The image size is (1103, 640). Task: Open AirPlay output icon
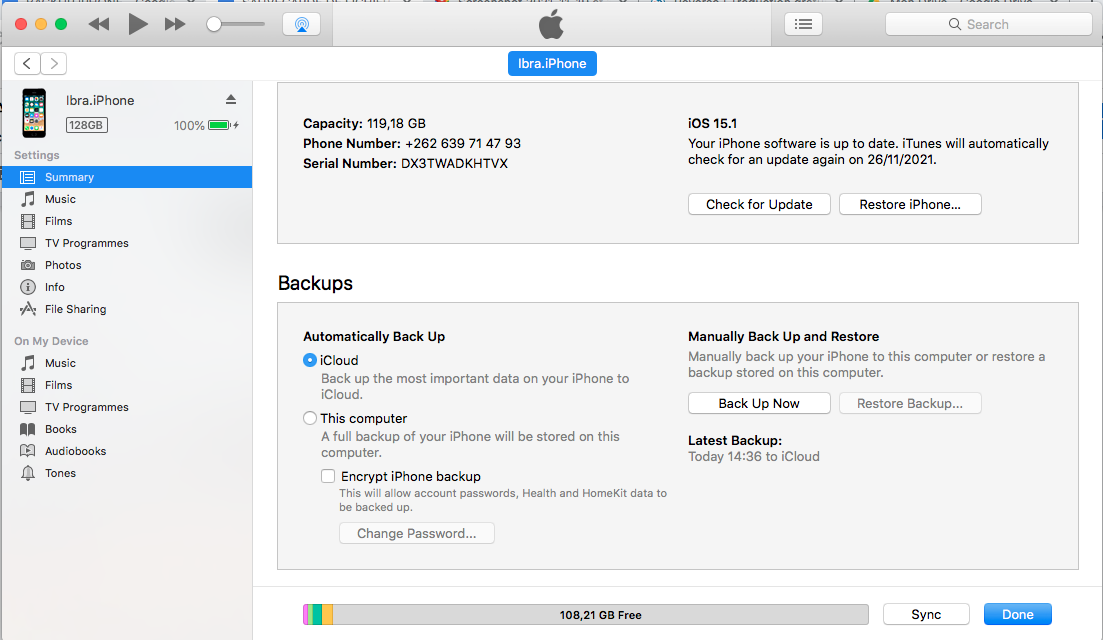302,24
